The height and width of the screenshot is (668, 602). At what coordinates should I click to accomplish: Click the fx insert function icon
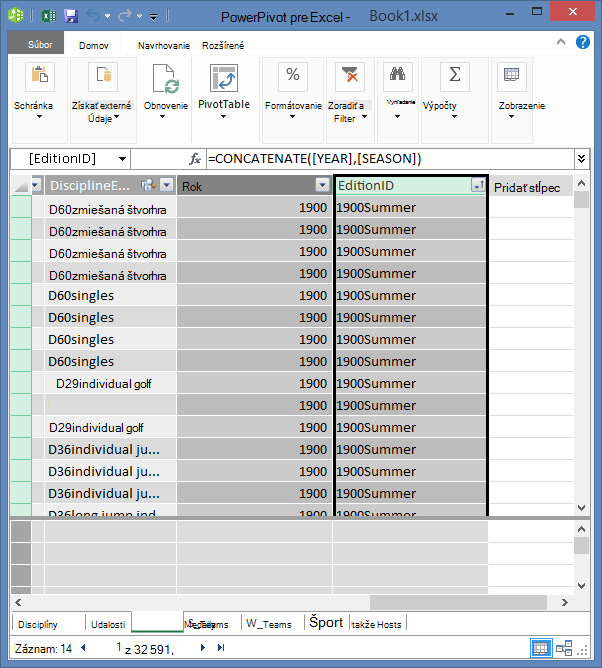coord(194,159)
